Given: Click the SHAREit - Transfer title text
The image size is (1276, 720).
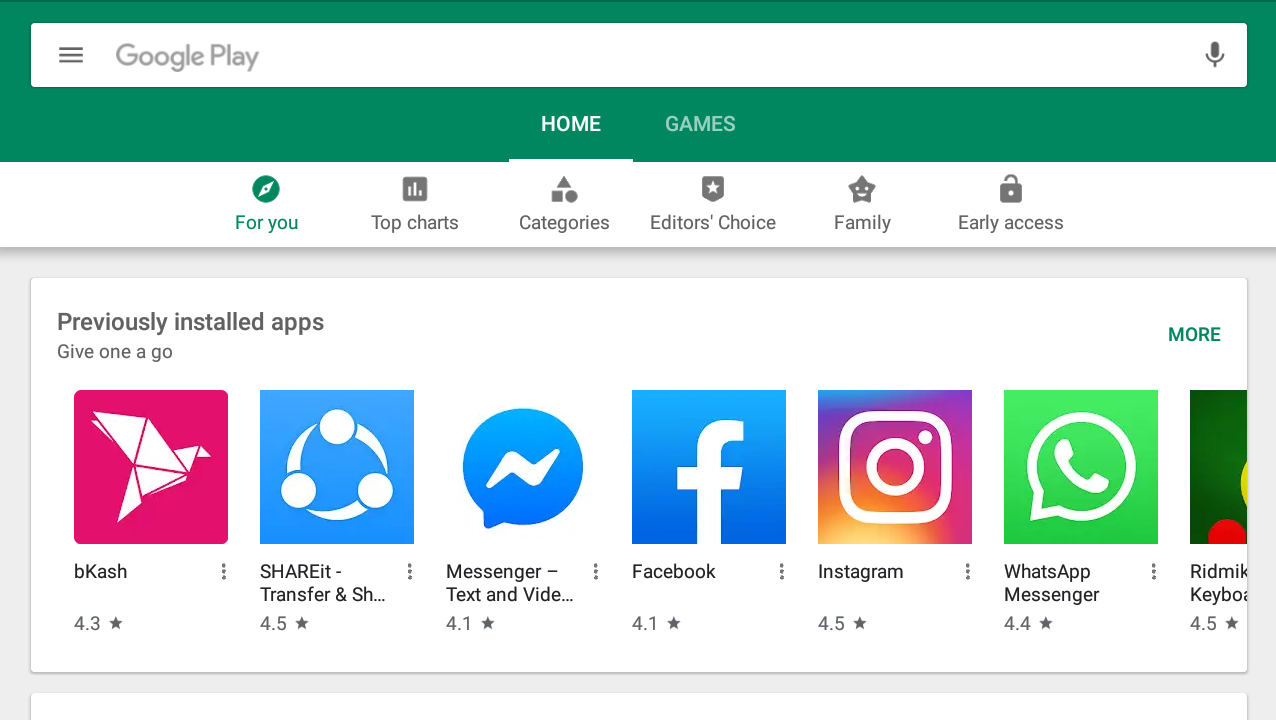Looking at the screenshot, I should [323, 583].
